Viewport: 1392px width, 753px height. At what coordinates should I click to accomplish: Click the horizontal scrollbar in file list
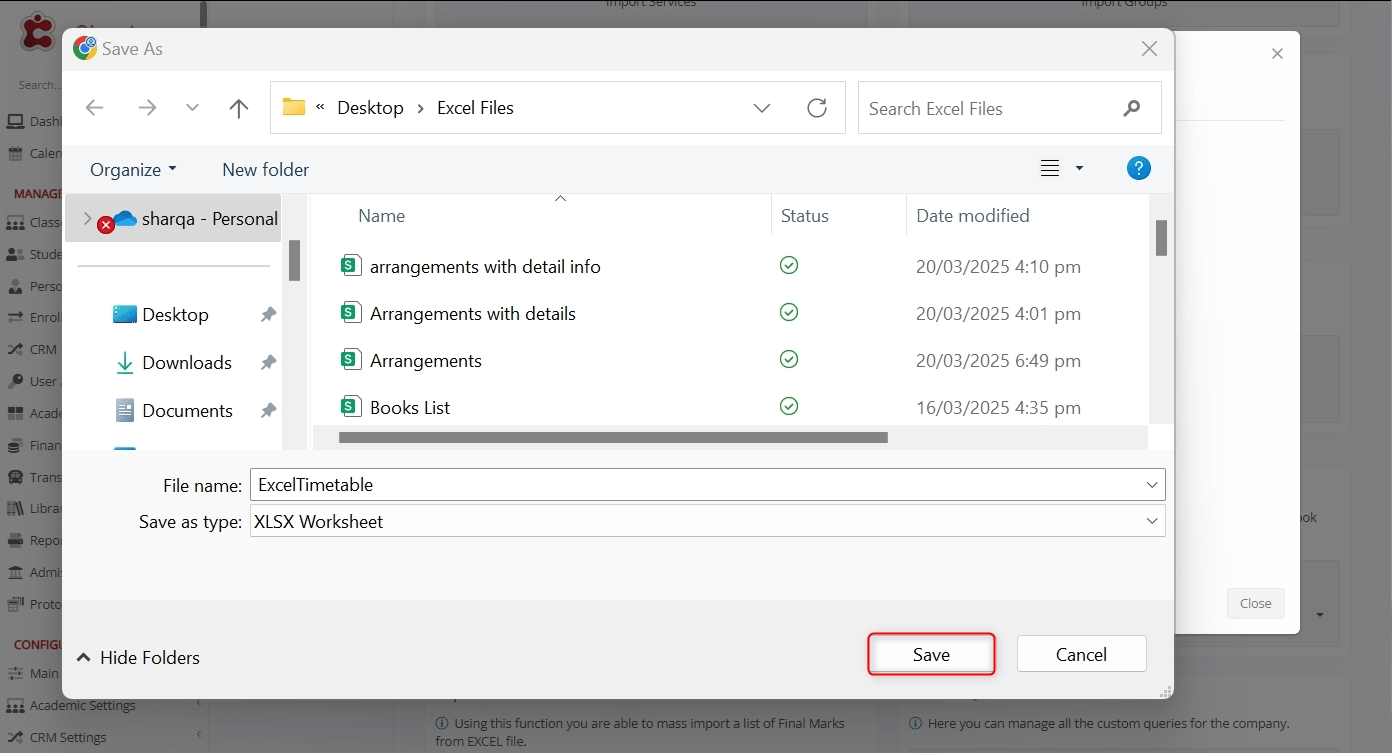613,437
